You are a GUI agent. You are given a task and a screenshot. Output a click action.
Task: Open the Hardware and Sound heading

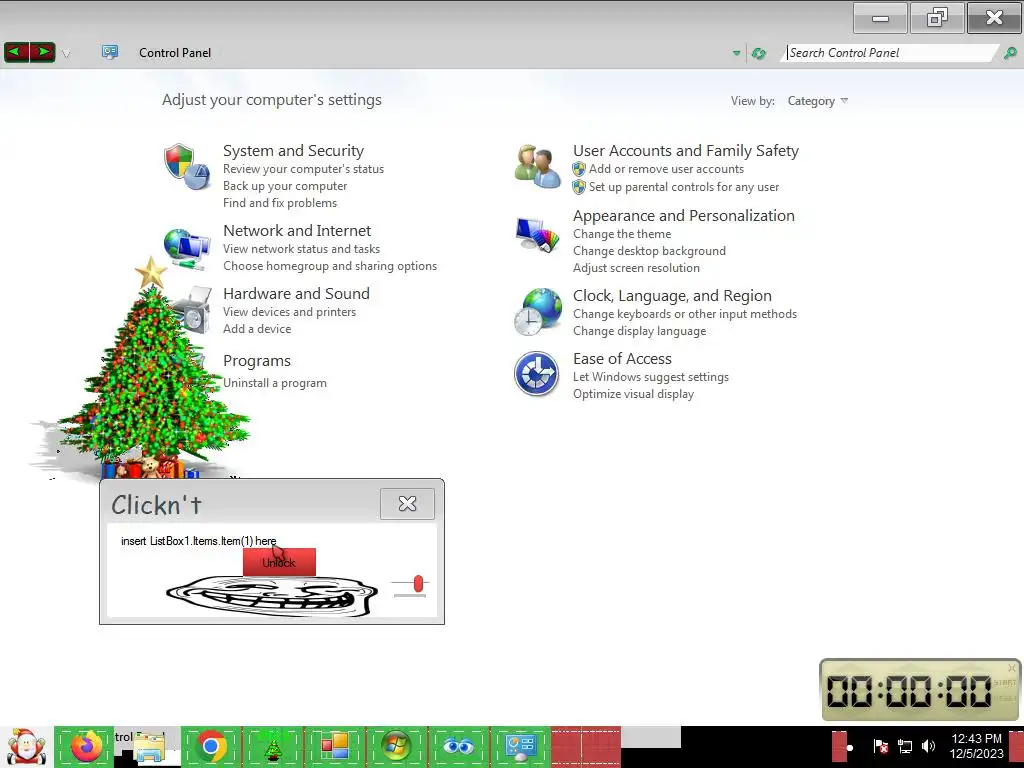click(x=296, y=294)
